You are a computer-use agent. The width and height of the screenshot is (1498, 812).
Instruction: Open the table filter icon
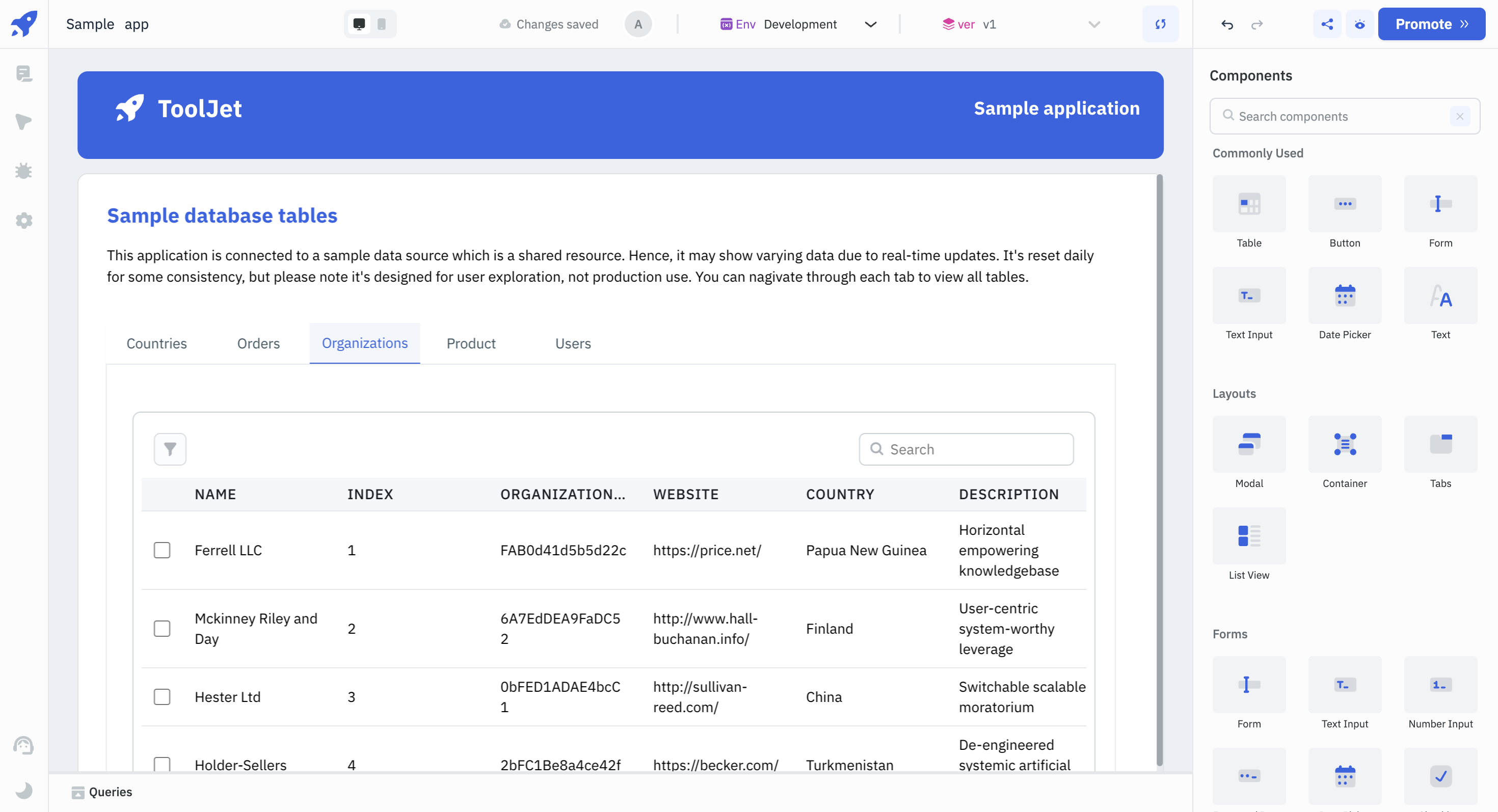point(170,449)
